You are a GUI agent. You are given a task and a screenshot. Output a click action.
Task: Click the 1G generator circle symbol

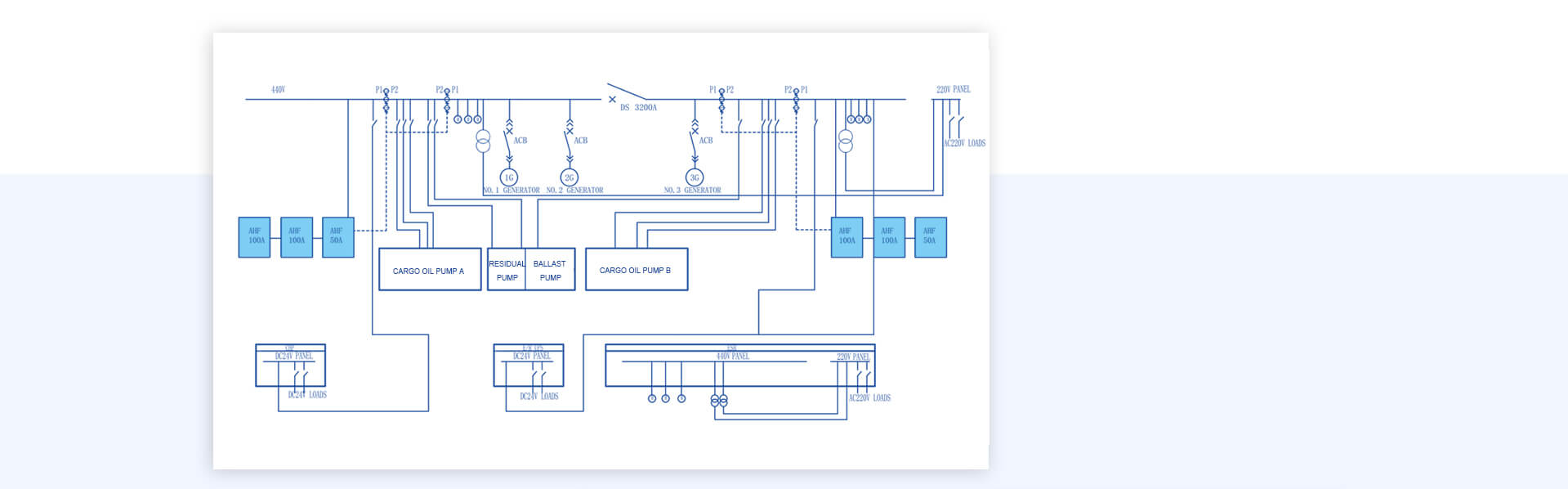coord(509,177)
